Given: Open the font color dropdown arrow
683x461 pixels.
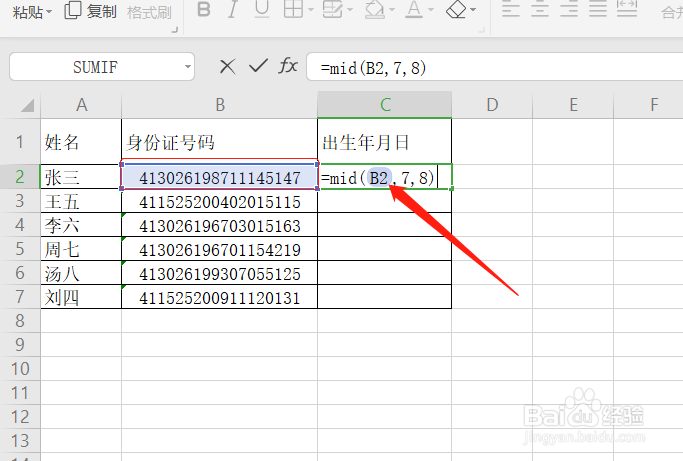Looking at the screenshot, I should click(x=431, y=10).
